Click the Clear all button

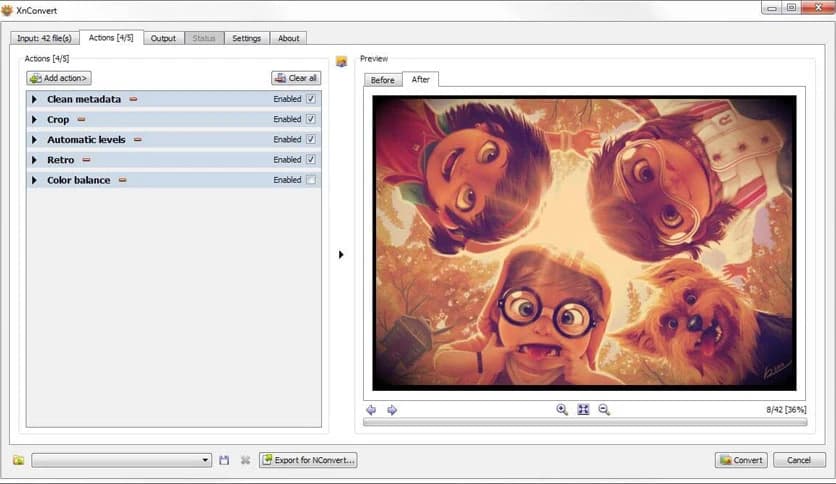click(x=296, y=78)
